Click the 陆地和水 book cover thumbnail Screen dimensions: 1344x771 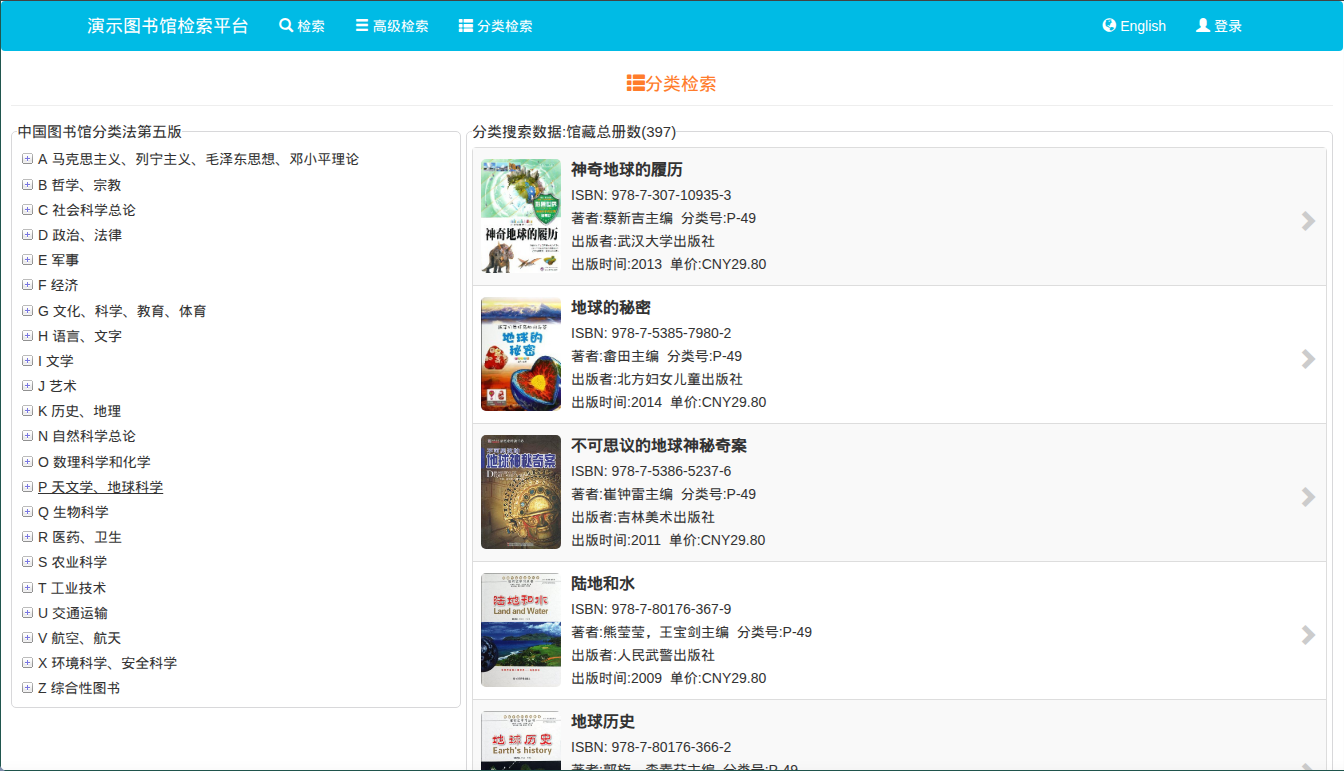click(x=521, y=630)
